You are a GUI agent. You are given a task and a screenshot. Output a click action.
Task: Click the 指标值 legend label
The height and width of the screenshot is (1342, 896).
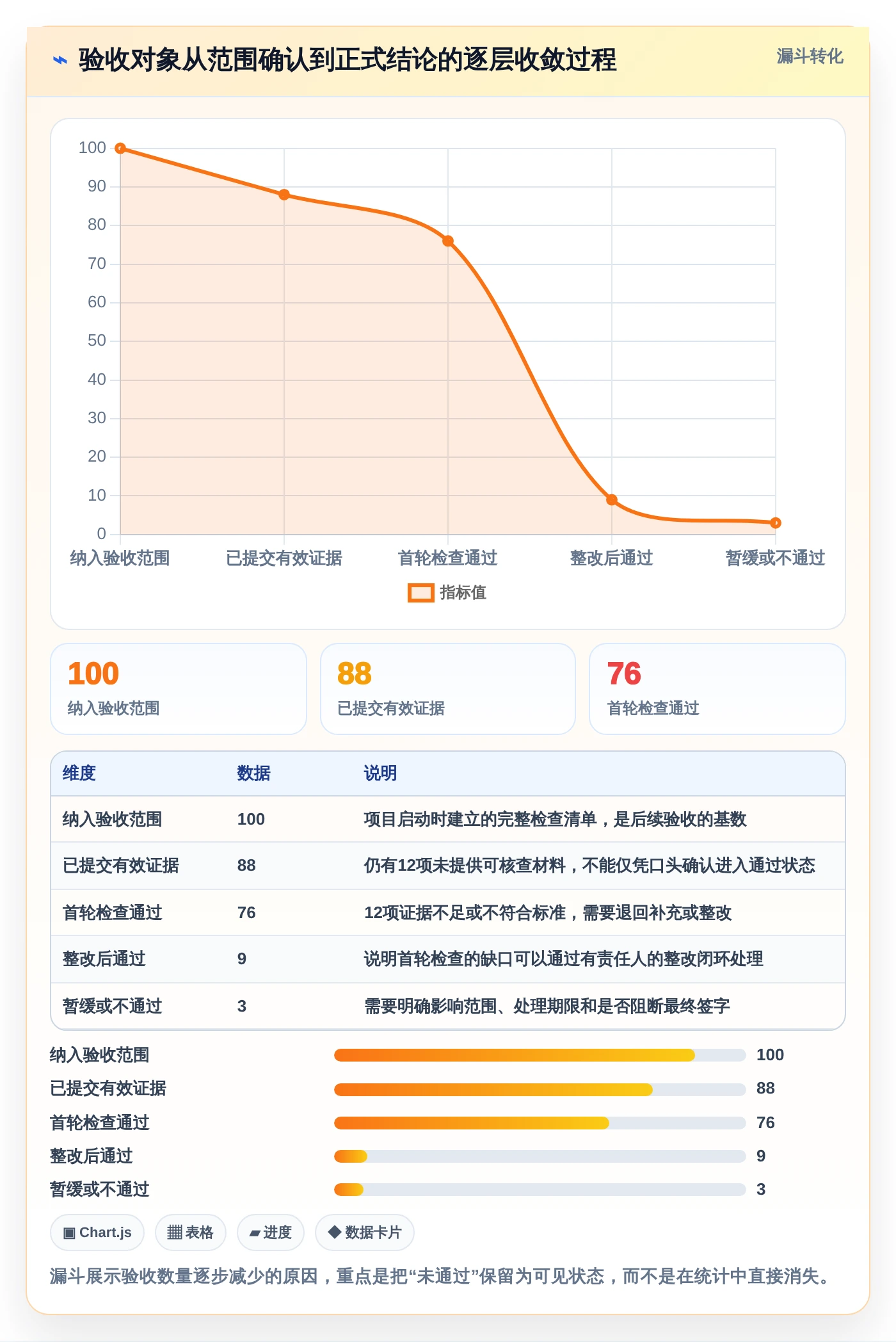[463, 593]
